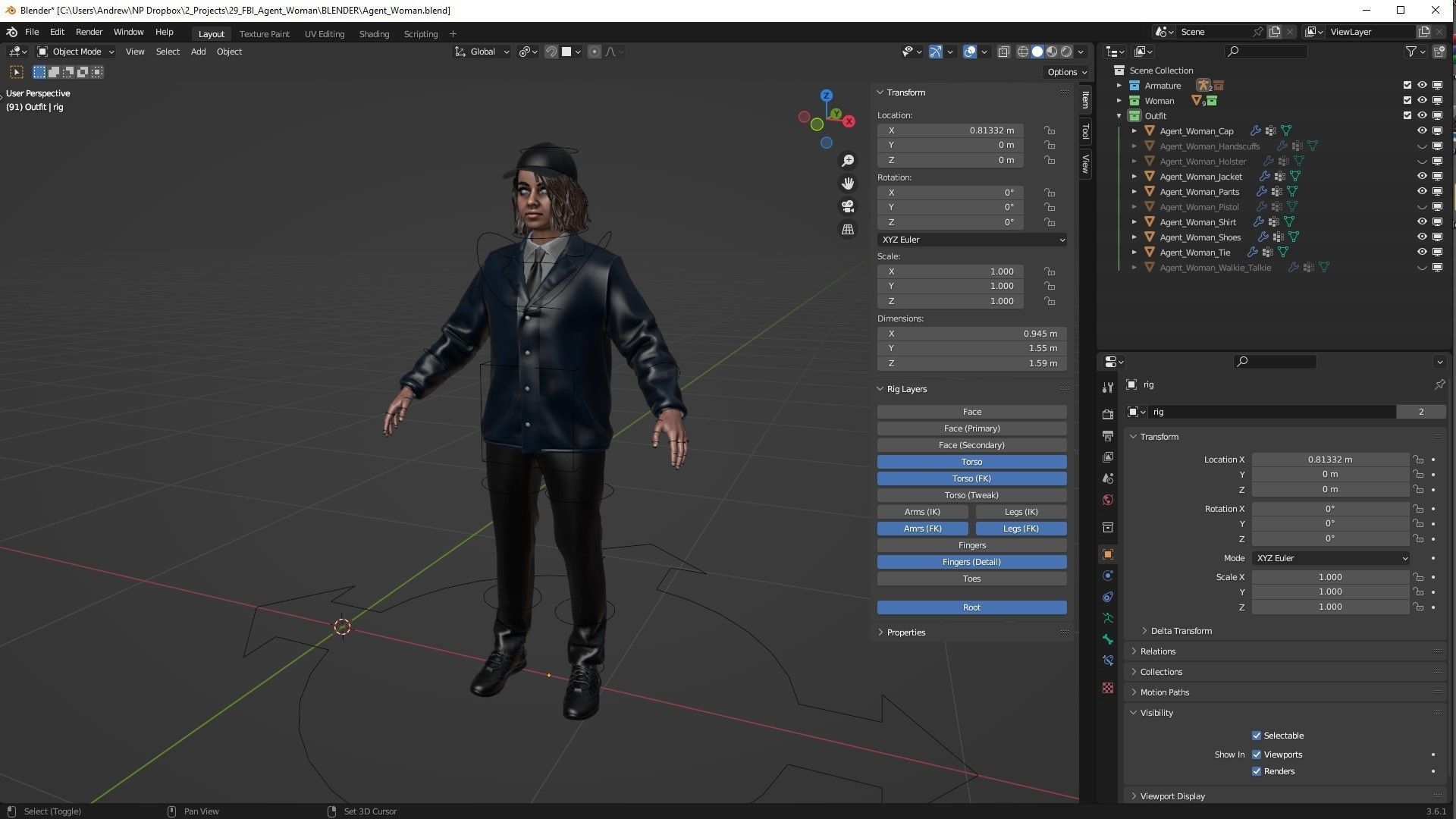1456x819 pixels.
Task: Enable the Fingers rig layer button
Action: [x=971, y=545]
